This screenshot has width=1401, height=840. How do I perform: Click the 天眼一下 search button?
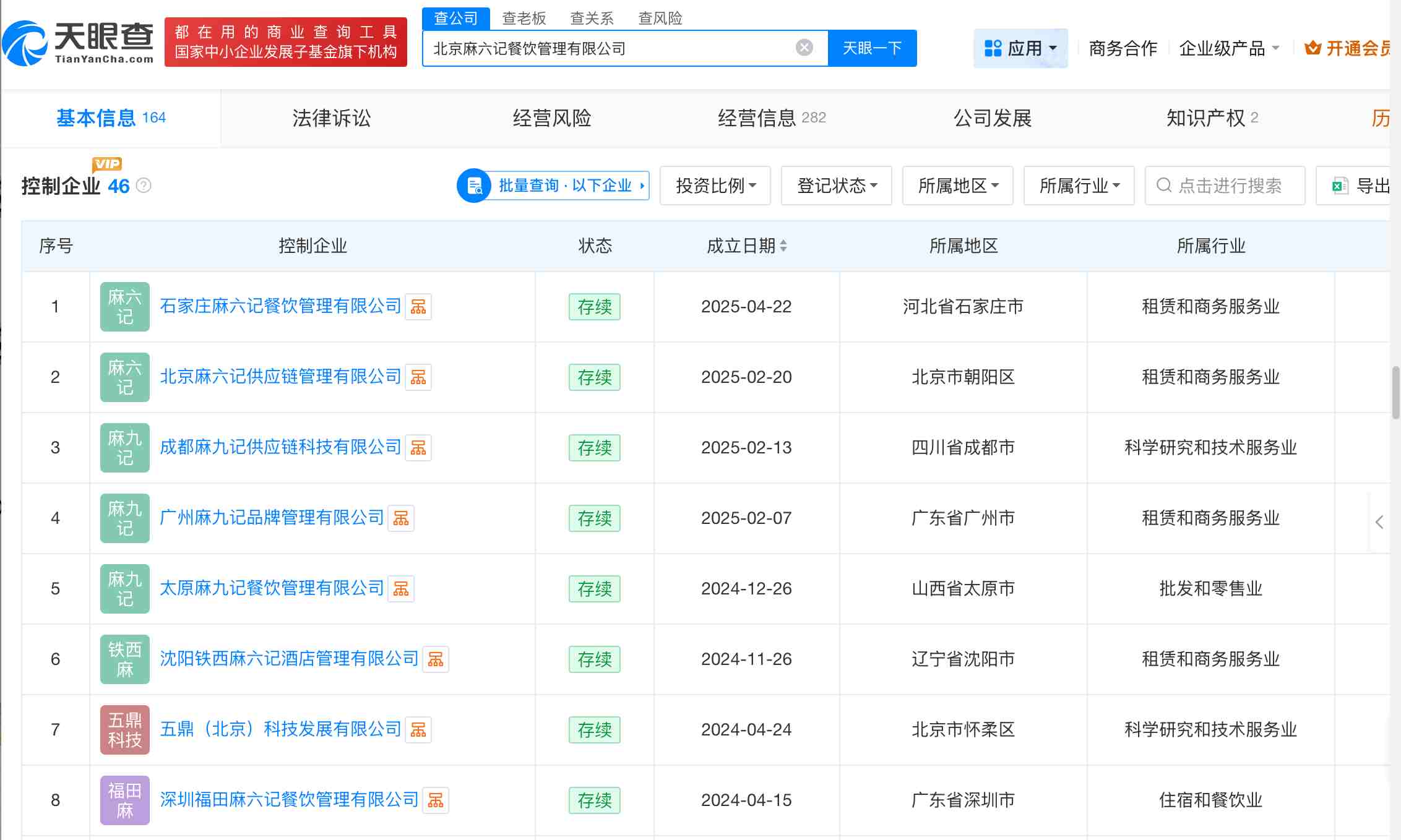tap(871, 48)
